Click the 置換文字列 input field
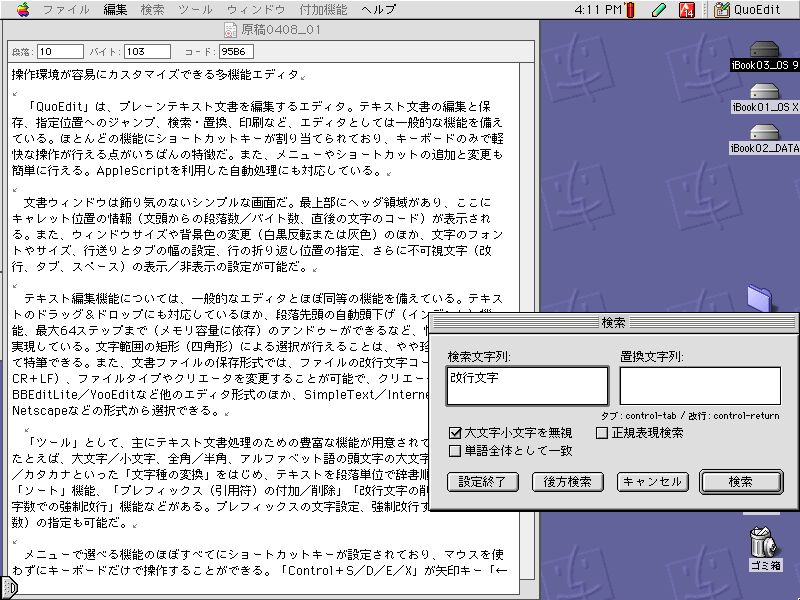This screenshot has width=800, height=600. (699, 385)
